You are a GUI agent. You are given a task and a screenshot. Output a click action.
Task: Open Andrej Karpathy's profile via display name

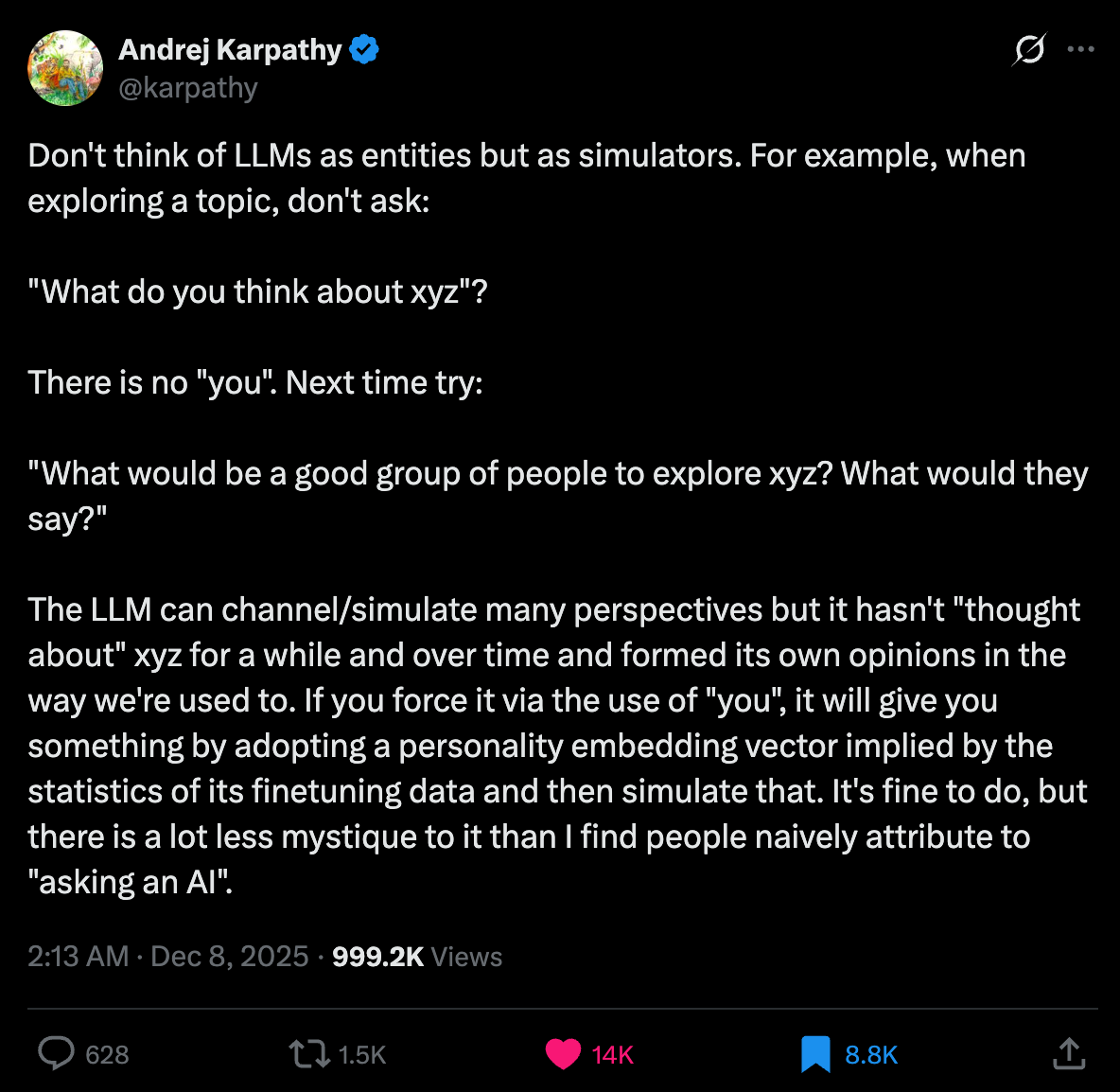[230, 49]
